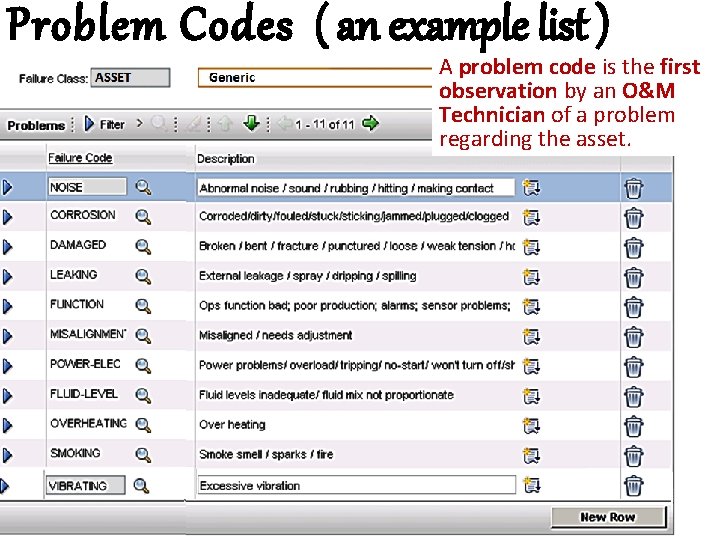Screen dimensions: 720x540
Task: Open long description icon for Misaligned row
Action: coord(531,337)
